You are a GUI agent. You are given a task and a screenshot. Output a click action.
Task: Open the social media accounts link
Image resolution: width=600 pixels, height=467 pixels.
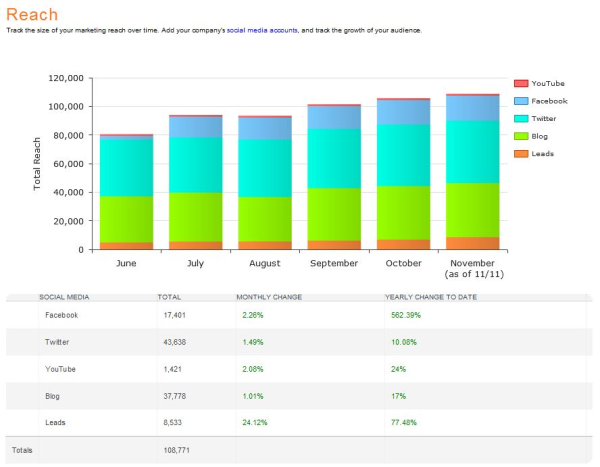[x=262, y=30]
